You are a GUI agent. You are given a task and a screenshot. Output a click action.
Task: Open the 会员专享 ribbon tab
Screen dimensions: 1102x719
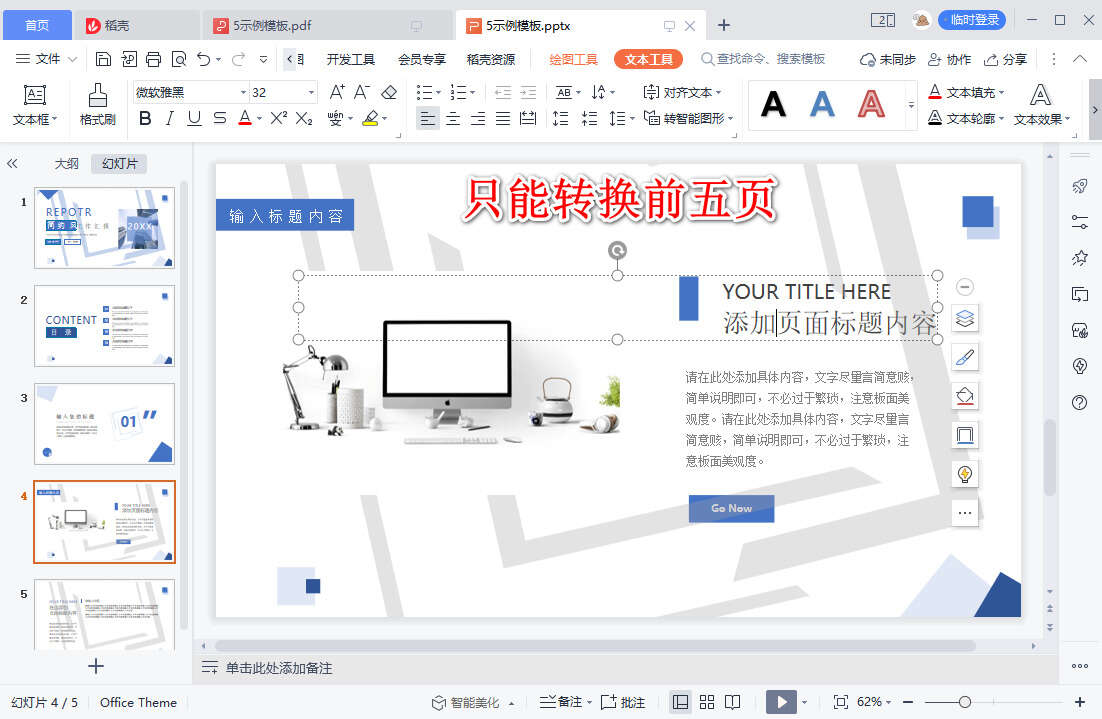point(422,59)
